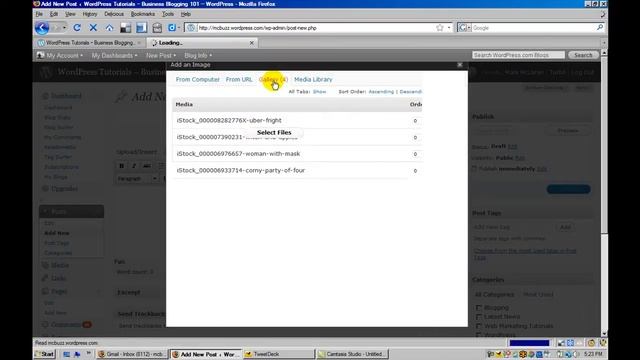Open the My Account dropdown menu
The width and height of the screenshot is (640, 360).
(64, 56)
